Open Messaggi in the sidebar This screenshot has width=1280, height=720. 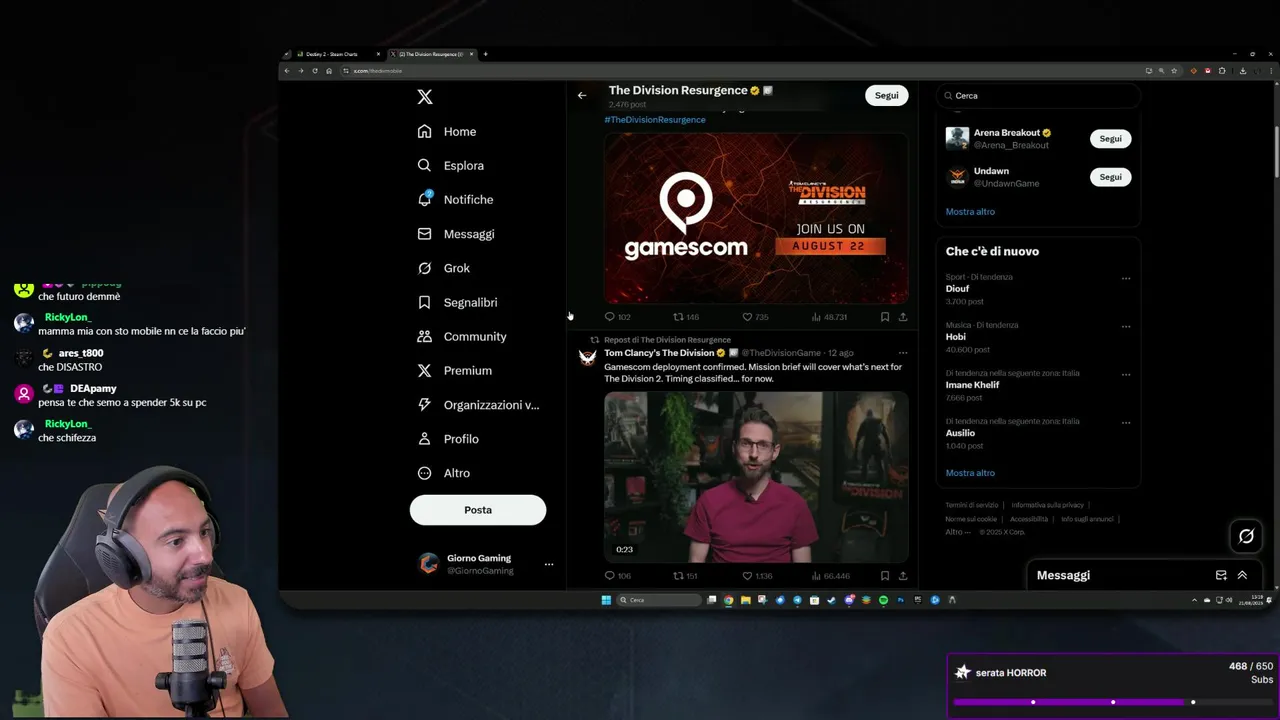456,234
